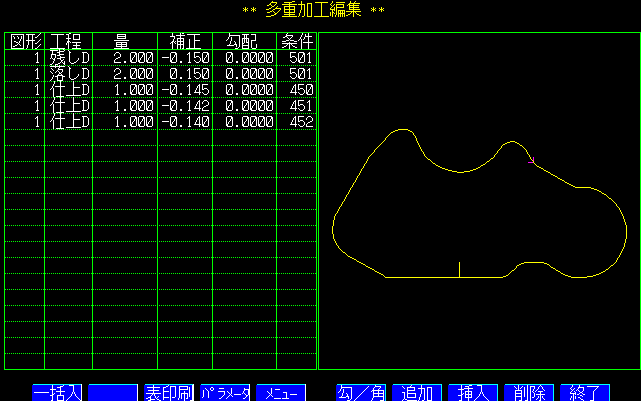Select the 条件 column header
The width and height of the screenshot is (641, 401).
[297, 41]
